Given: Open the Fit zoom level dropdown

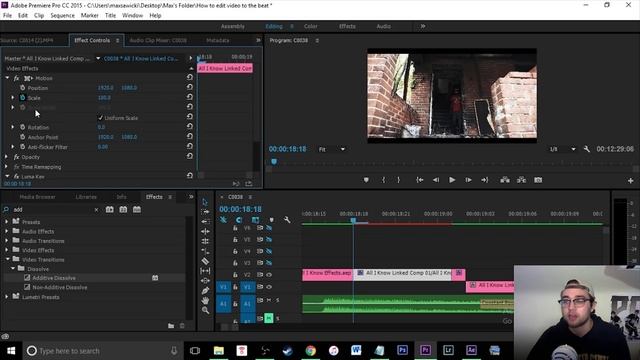Looking at the screenshot, I should 331,149.
